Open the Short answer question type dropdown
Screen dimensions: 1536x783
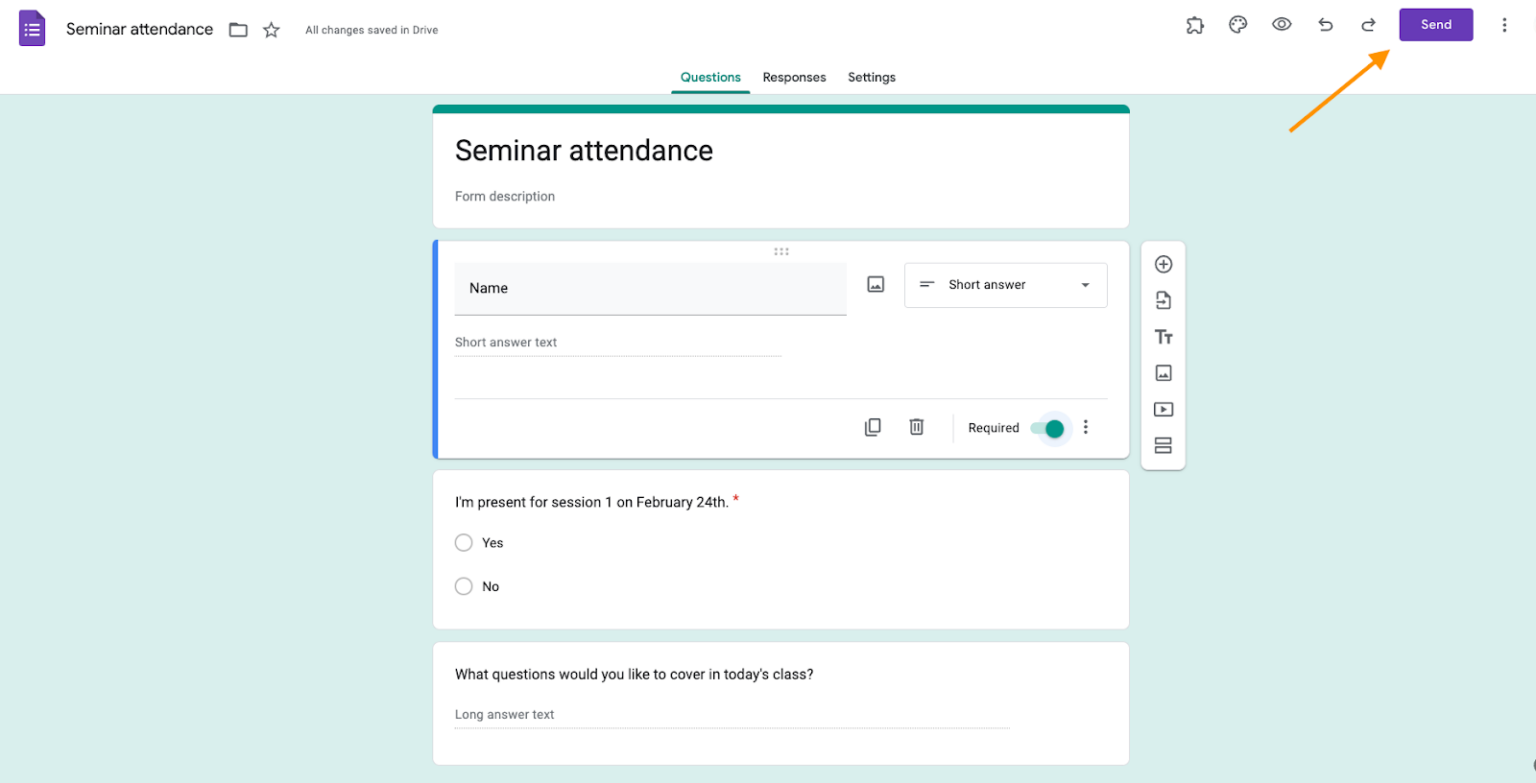[x=1005, y=285]
